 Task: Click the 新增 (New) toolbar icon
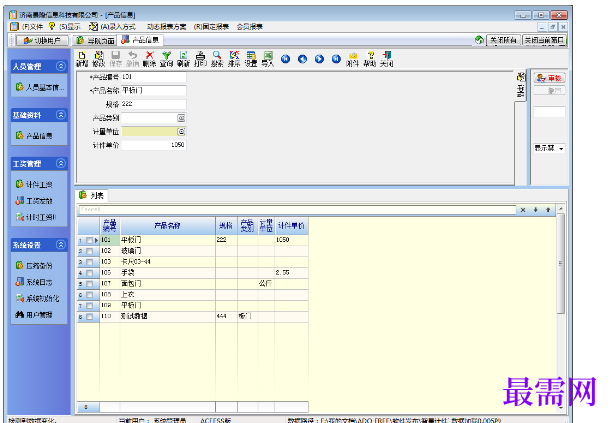(82, 59)
